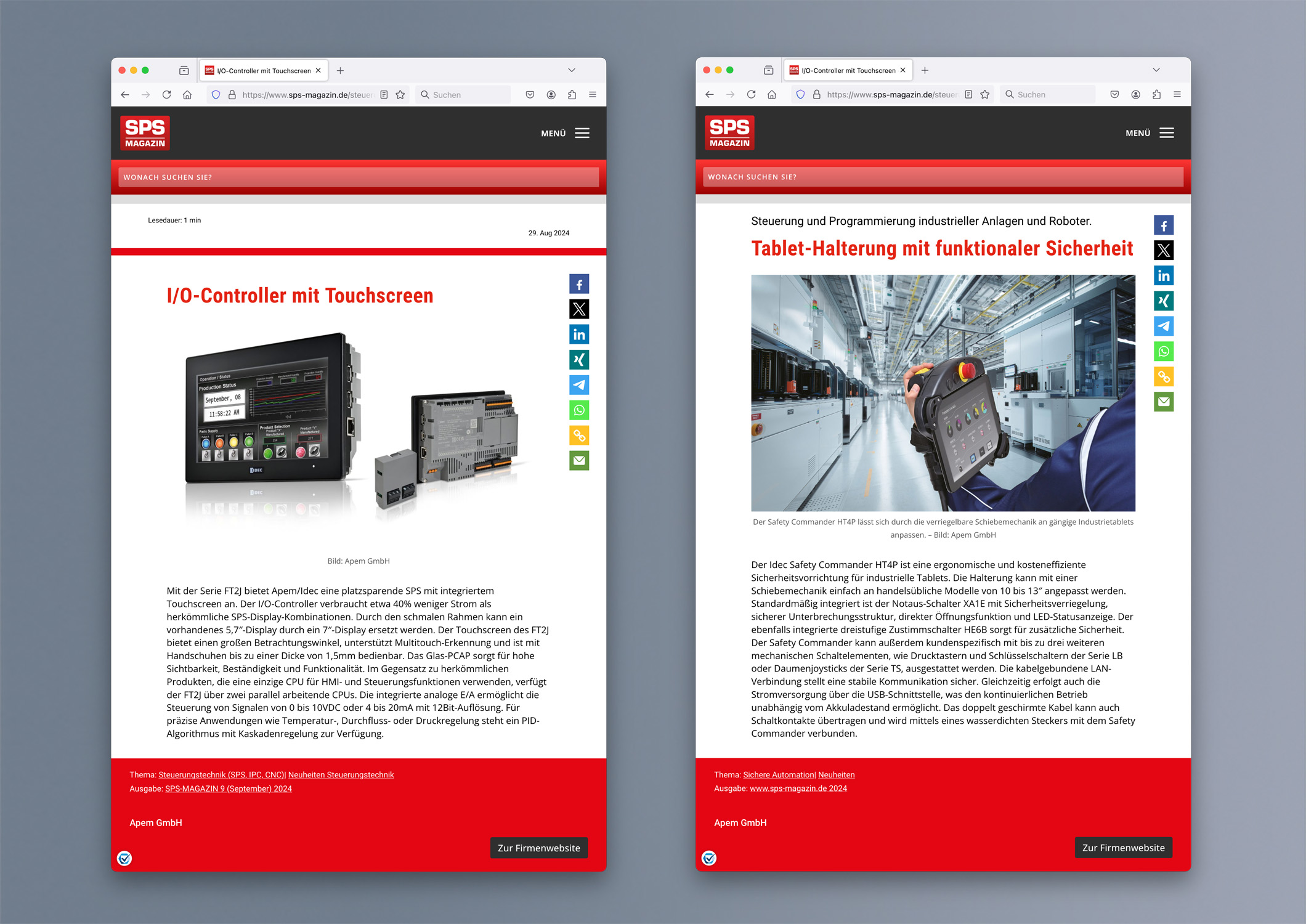Share right article on LinkedIn

1163,275
